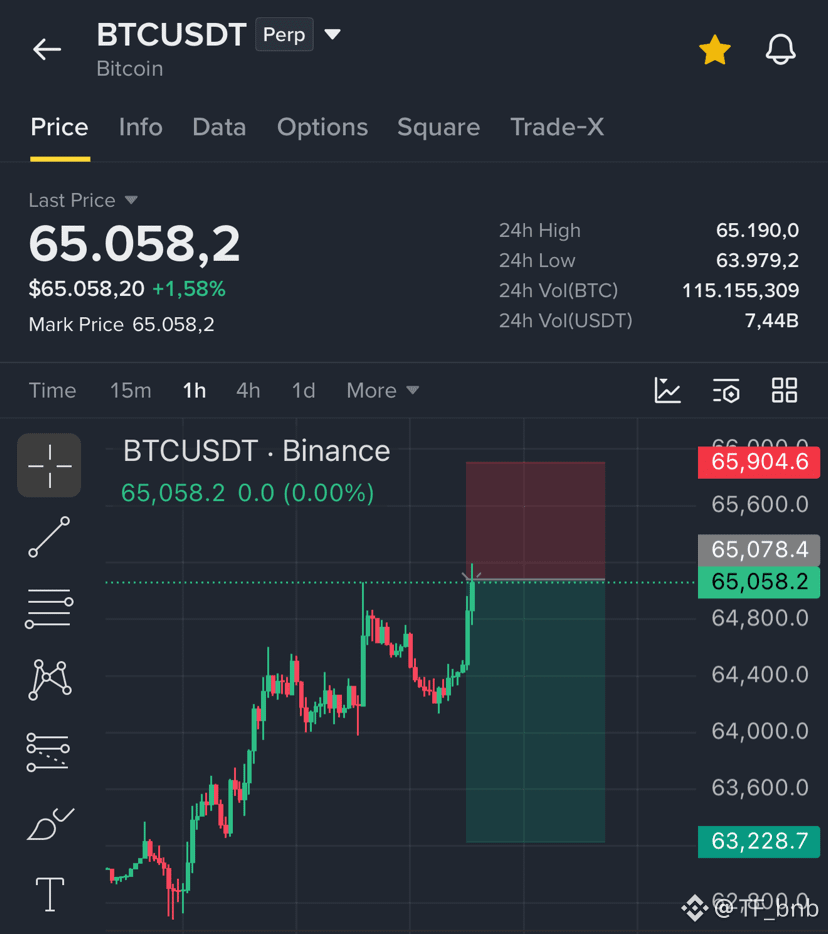Open the Trade-X tab
This screenshot has width=828, height=934.
click(557, 127)
